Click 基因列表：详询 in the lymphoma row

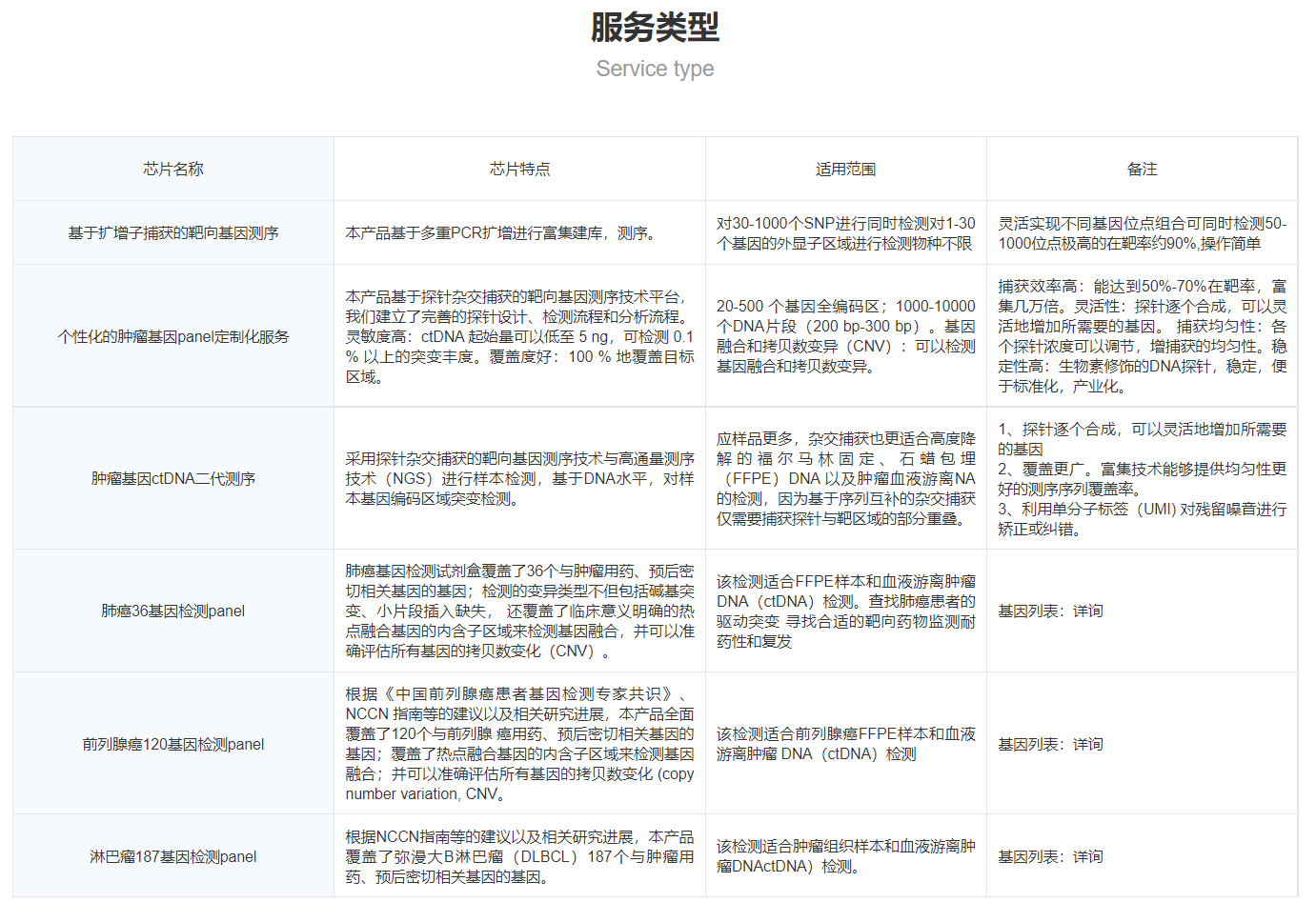point(1050,856)
